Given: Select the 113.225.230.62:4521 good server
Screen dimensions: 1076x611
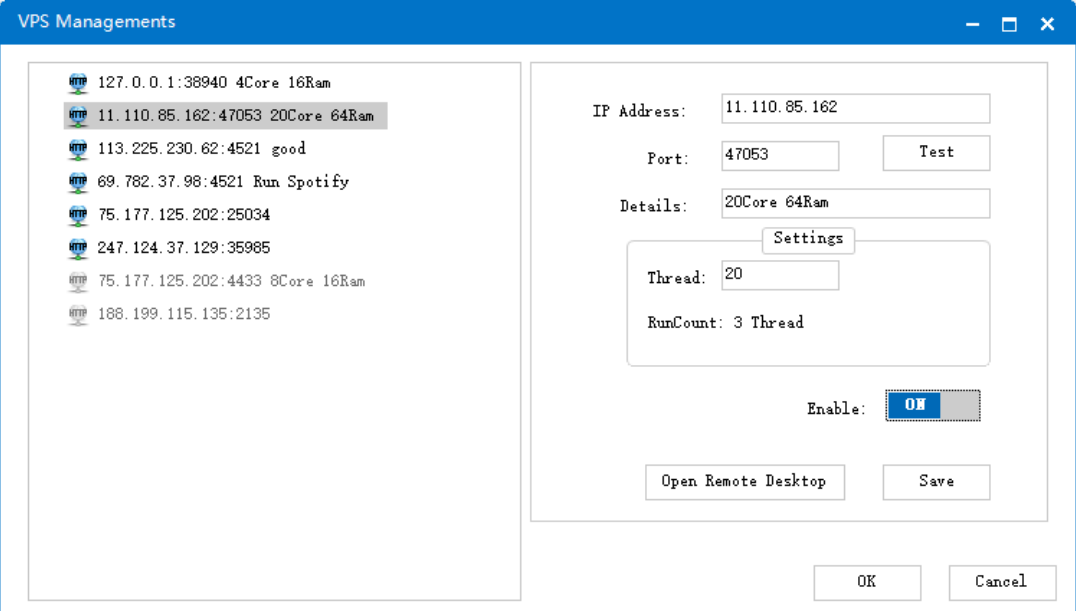Looking at the screenshot, I should (x=201, y=149).
